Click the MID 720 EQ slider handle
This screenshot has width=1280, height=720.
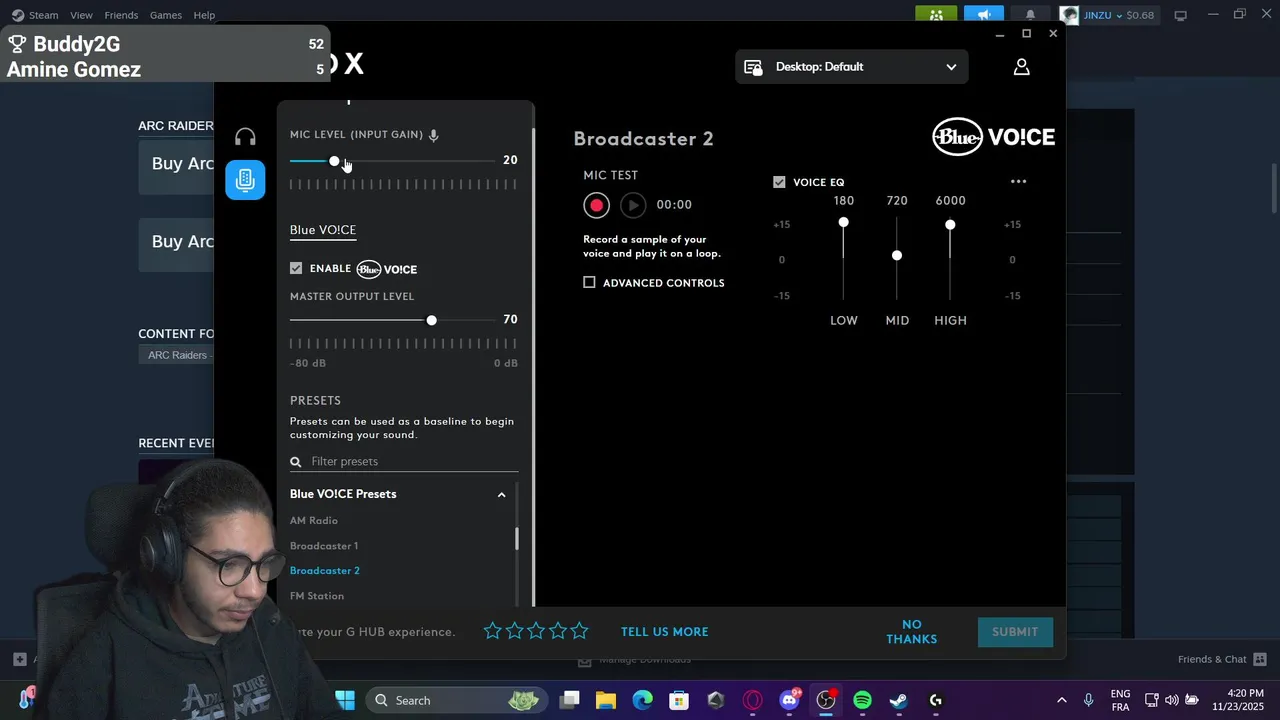pyautogui.click(x=897, y=256)
